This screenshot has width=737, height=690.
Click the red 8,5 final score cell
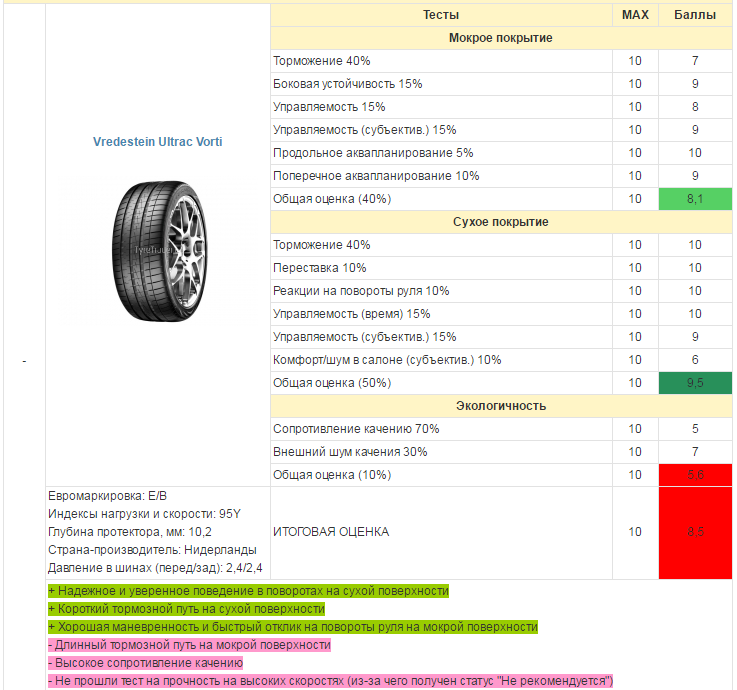(694, 532)
